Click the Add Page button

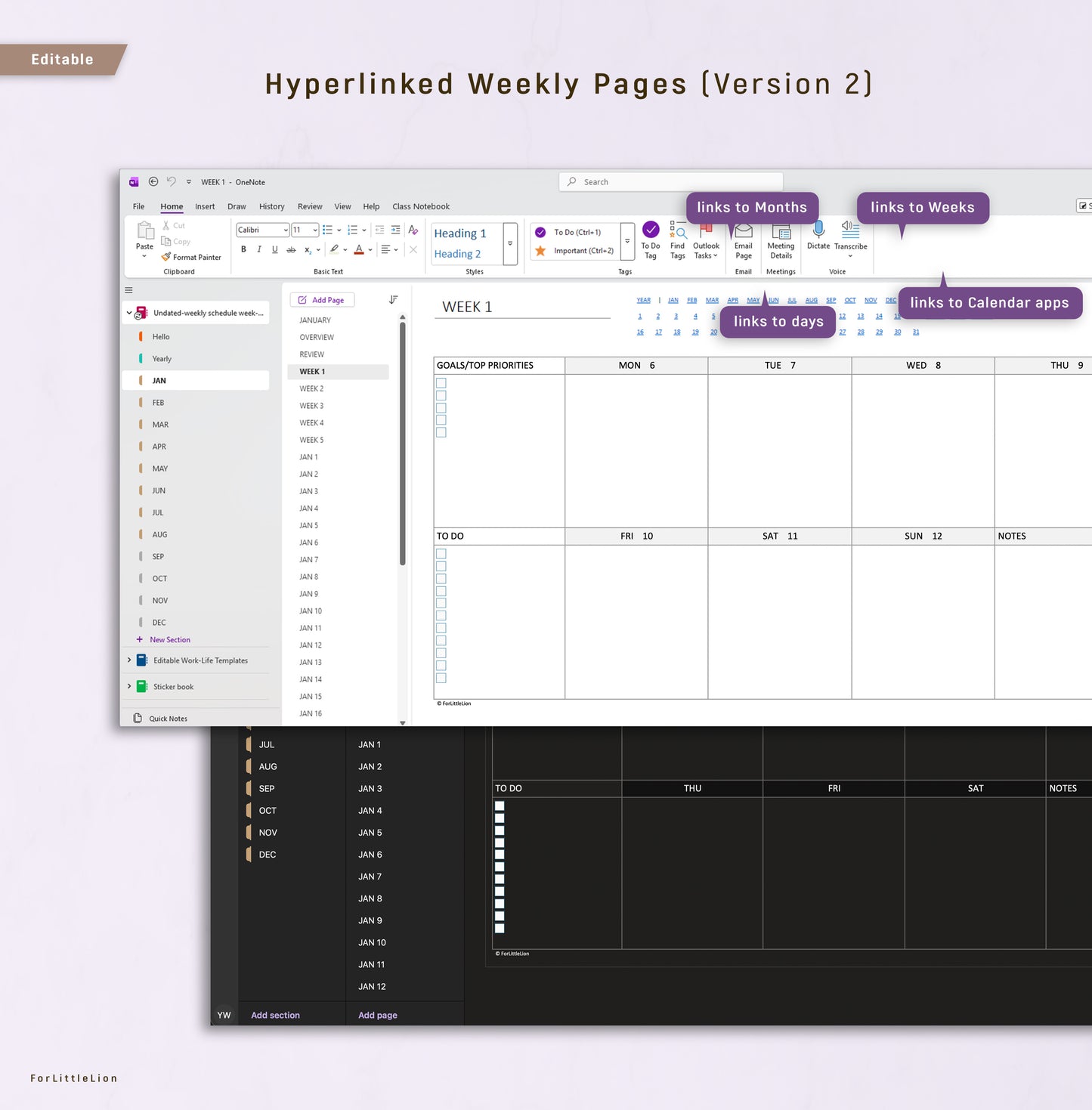coord(322,299)
